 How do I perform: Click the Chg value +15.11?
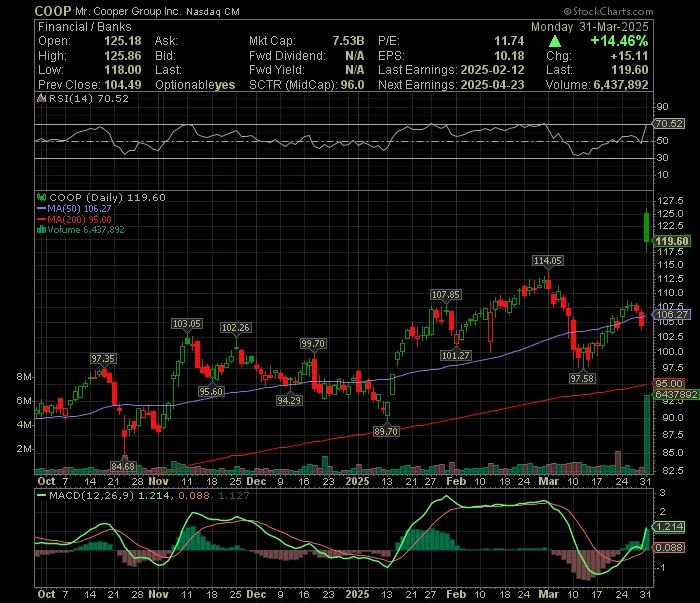629,56
